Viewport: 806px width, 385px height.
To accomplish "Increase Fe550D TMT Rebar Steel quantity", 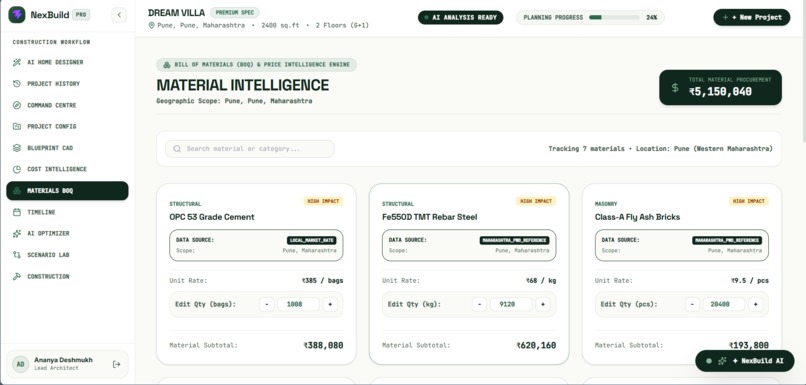I will tap(543, 304).
